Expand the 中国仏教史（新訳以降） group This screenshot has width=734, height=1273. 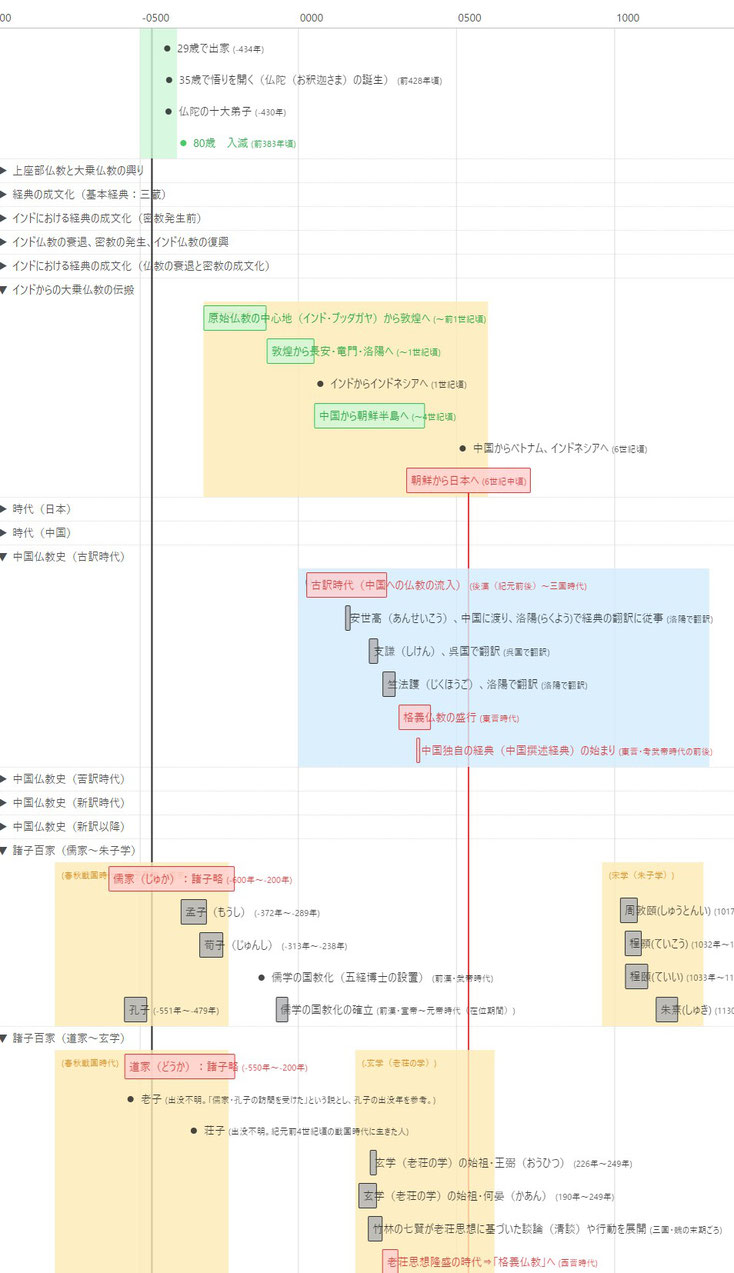coord(4,827)
